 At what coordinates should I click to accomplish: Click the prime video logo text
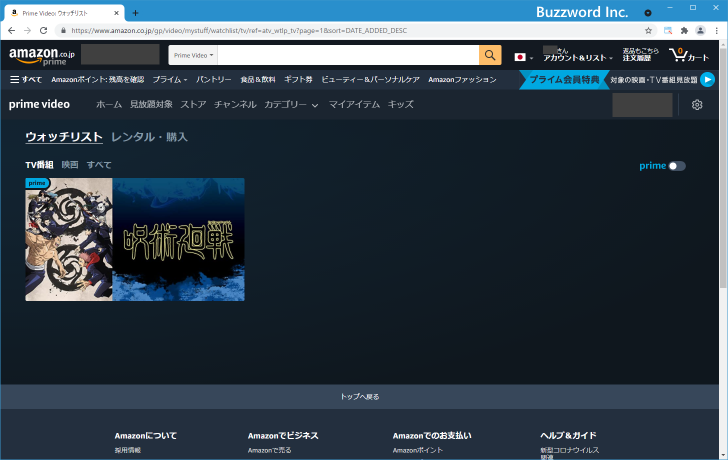pyautogui.click(x=39, y=104)
